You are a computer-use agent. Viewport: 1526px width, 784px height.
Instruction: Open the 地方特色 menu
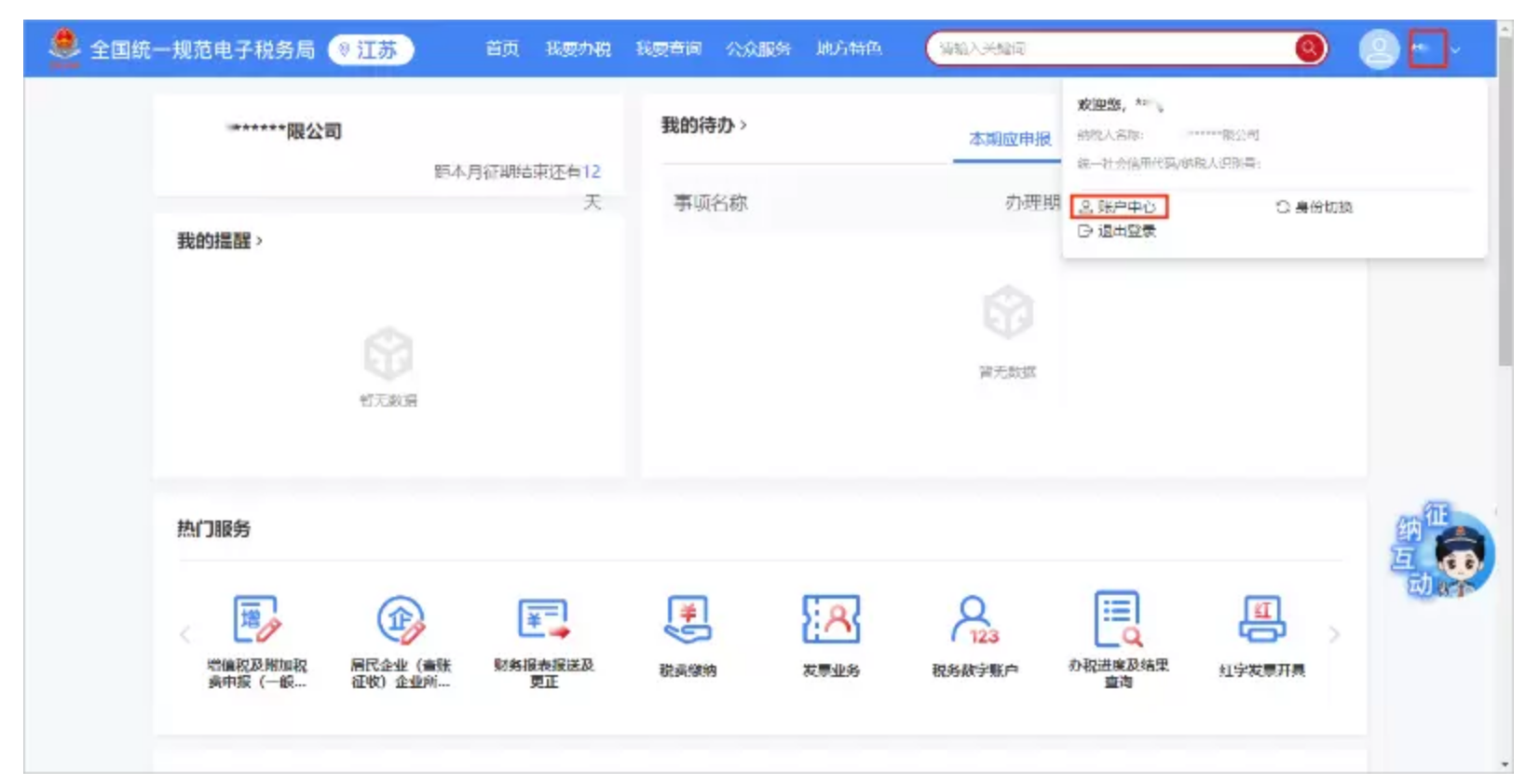849,48
